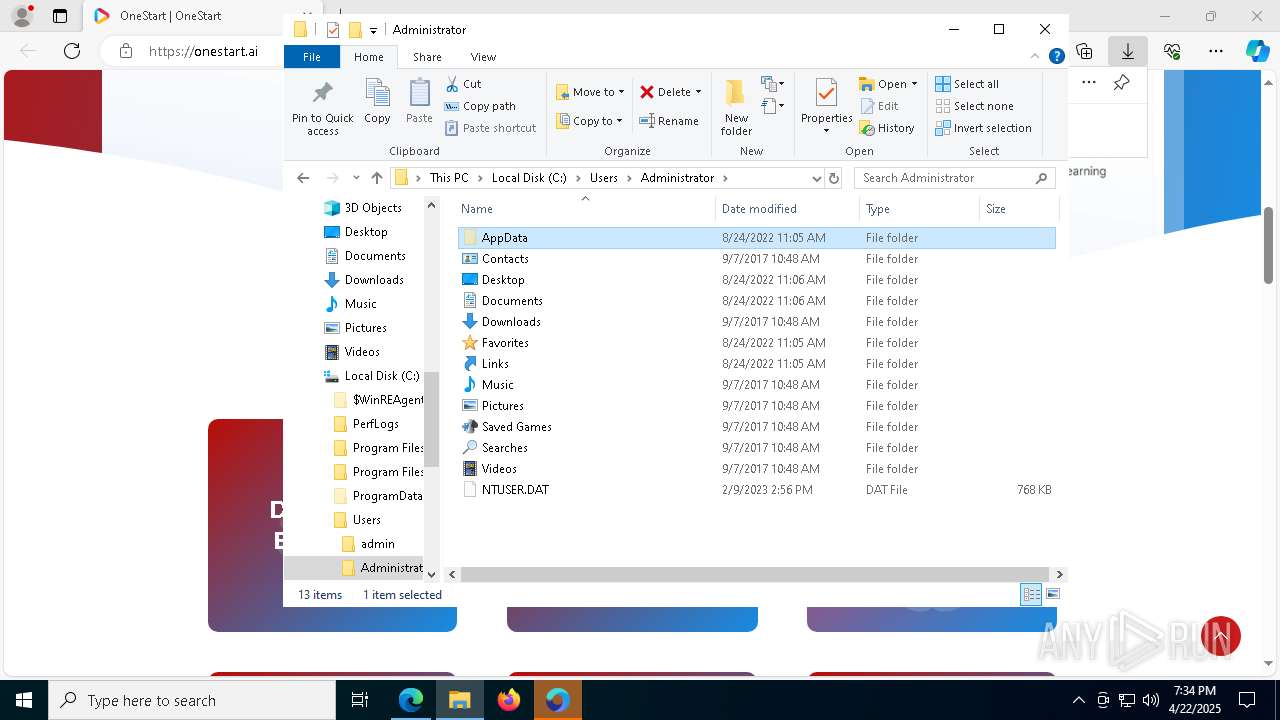
Task: Select 3D Objects in navigation pane
Action: tap(373, 208)
